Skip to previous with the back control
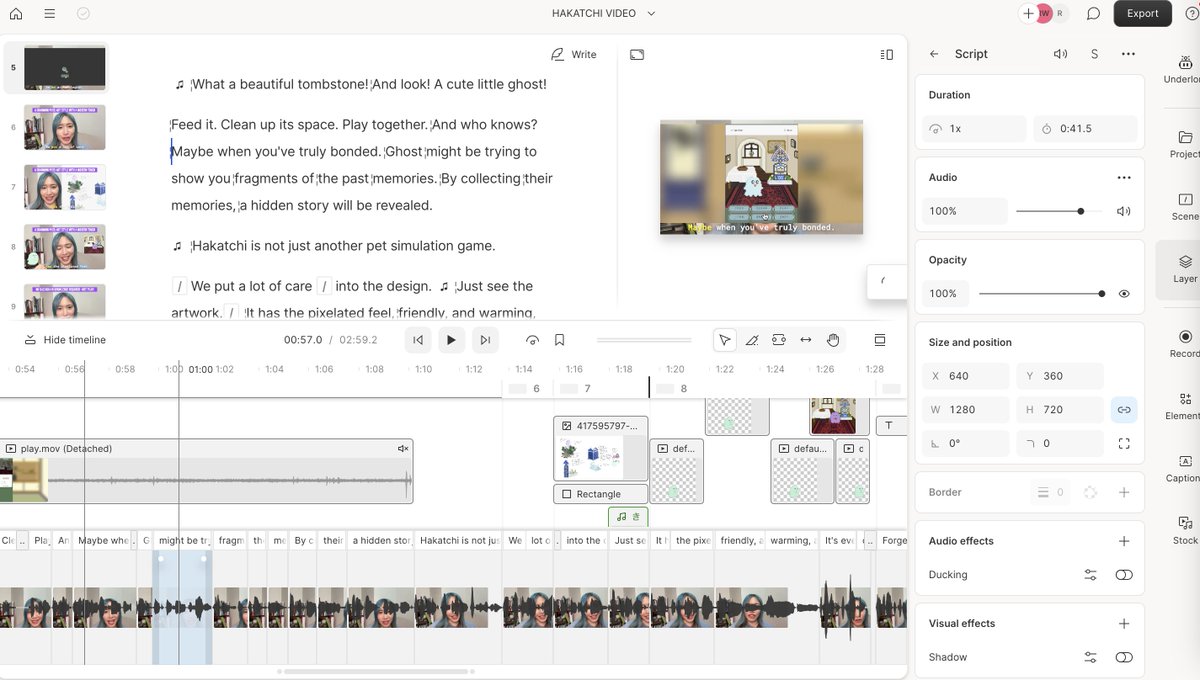 point(418,340)
